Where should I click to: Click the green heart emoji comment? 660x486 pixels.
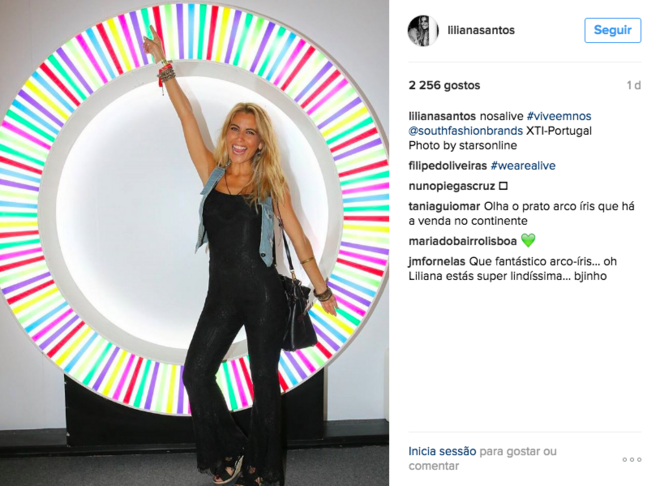(x=528, y=241)
